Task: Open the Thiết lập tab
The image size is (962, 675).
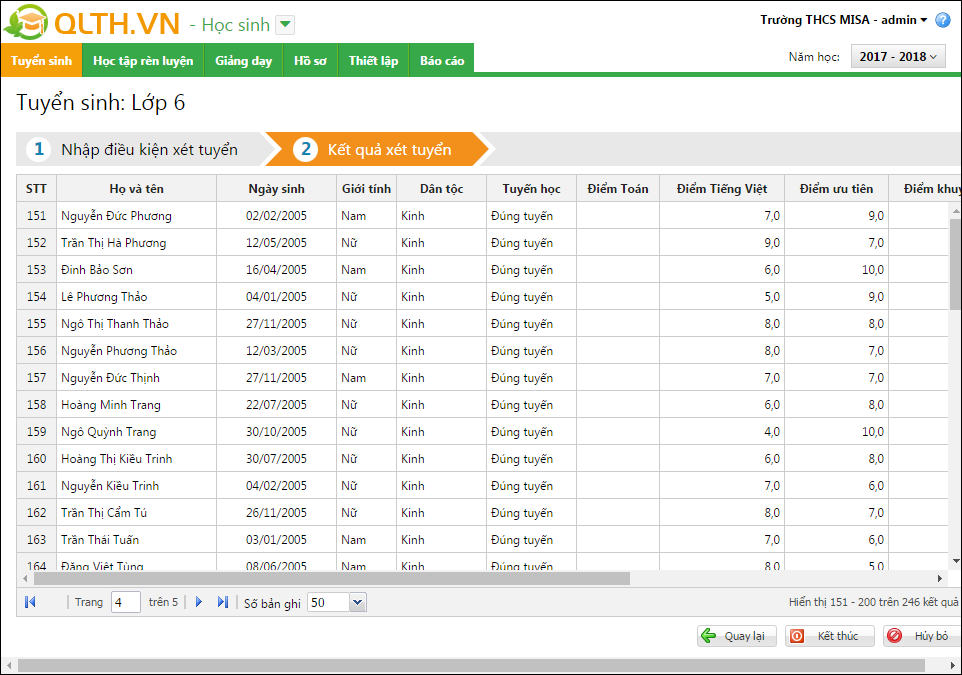Action: [374, 60]
